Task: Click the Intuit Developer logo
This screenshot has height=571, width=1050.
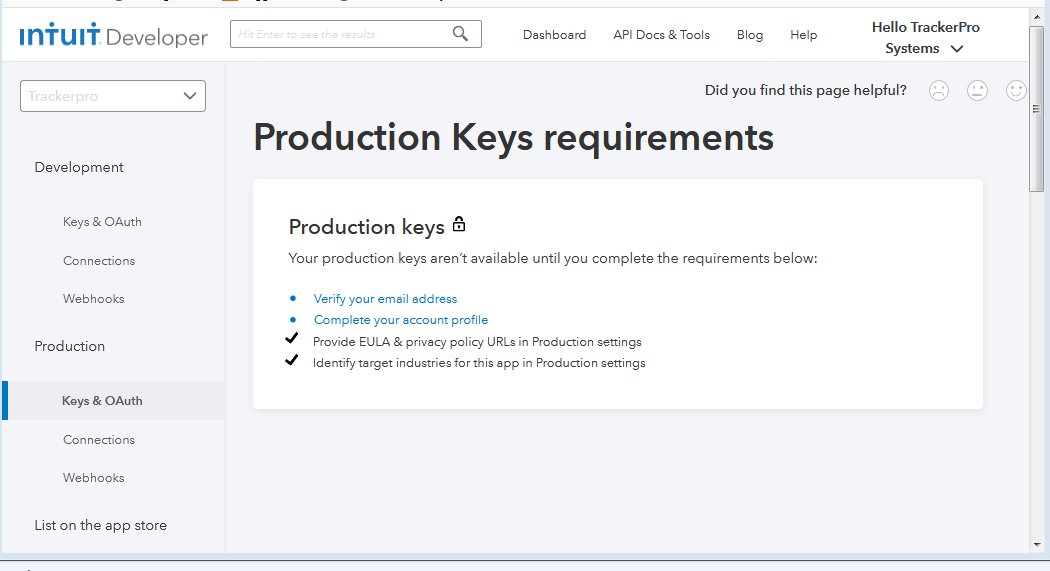Action: coord(114,37)
